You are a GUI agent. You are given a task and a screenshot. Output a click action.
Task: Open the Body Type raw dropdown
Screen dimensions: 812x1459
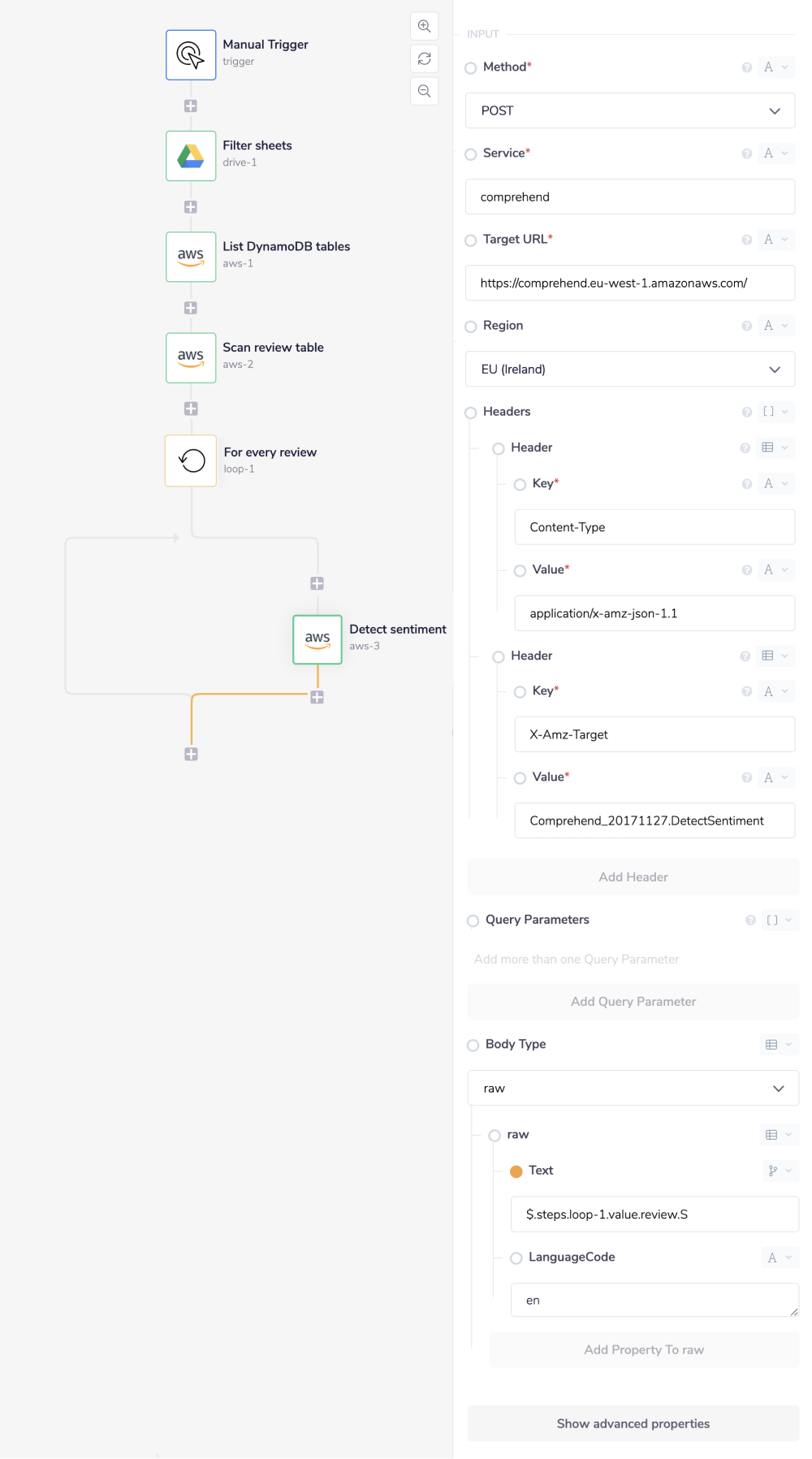click(633, 1088)
